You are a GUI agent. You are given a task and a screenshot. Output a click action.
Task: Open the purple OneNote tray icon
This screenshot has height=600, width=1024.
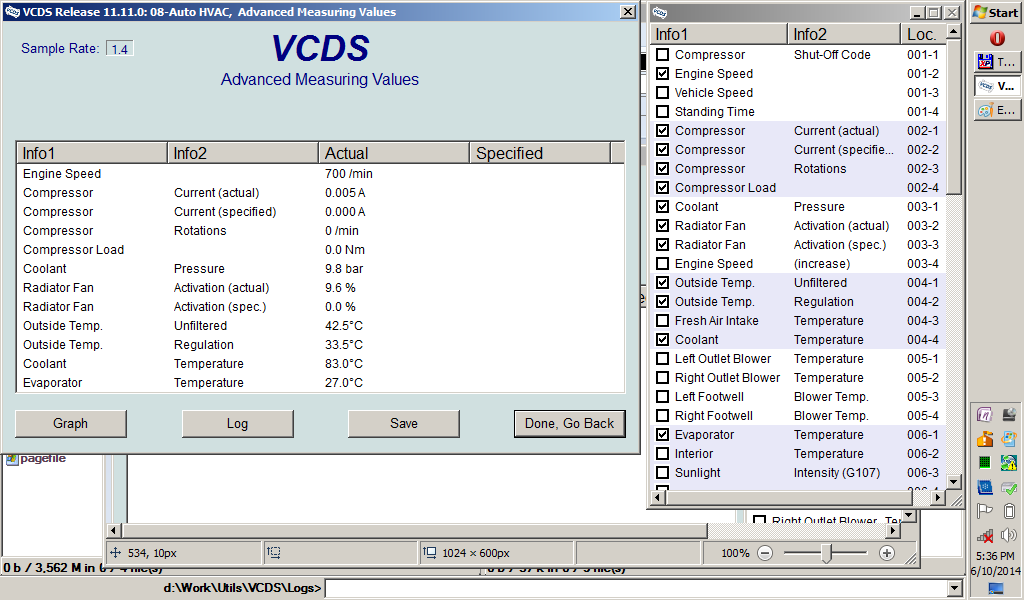coord(985,414)
